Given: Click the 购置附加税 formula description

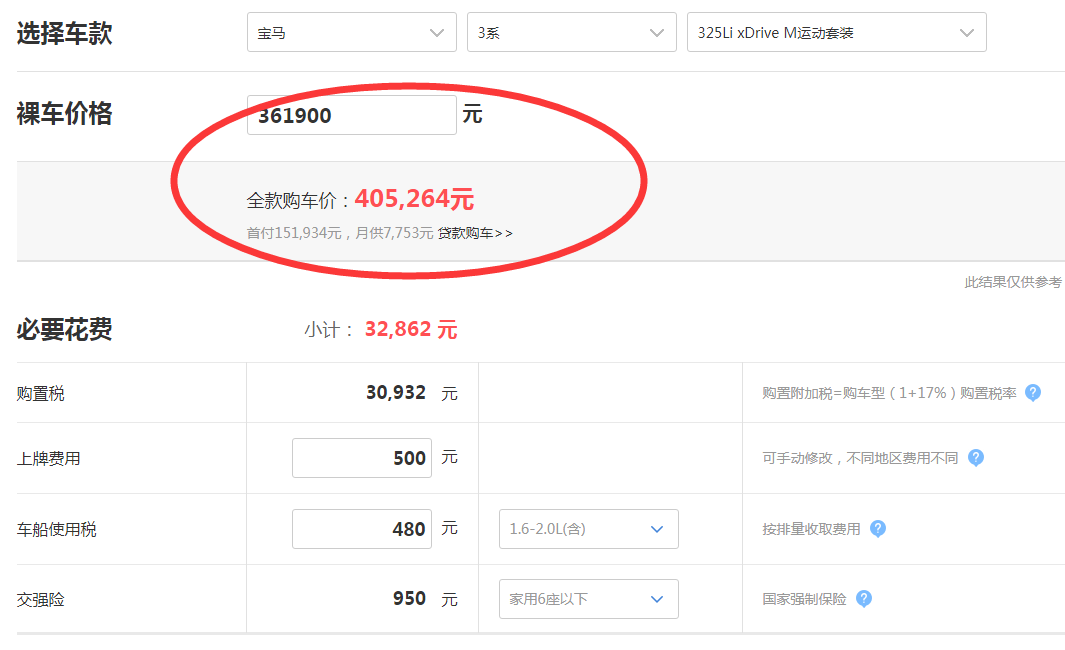Looking at the screenshot, I should [889, 393].
